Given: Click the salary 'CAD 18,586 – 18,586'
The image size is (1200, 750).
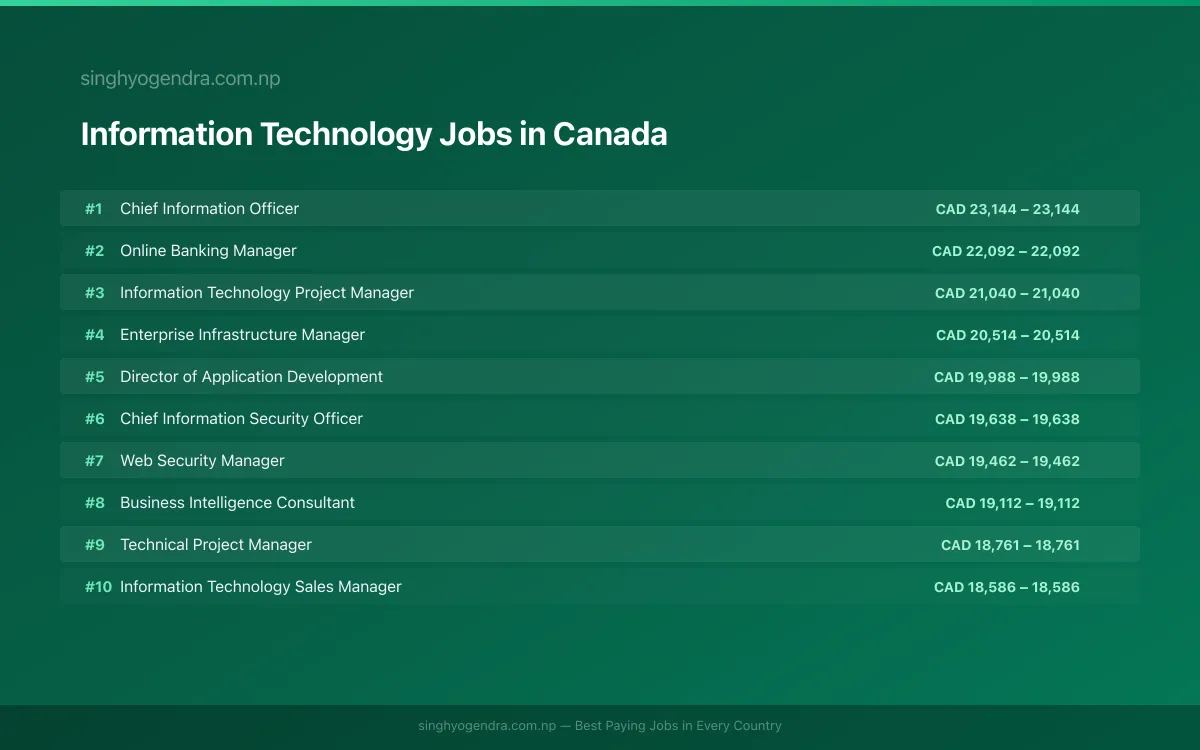Looking at the screenshot, I should [x=1007, y=587].
